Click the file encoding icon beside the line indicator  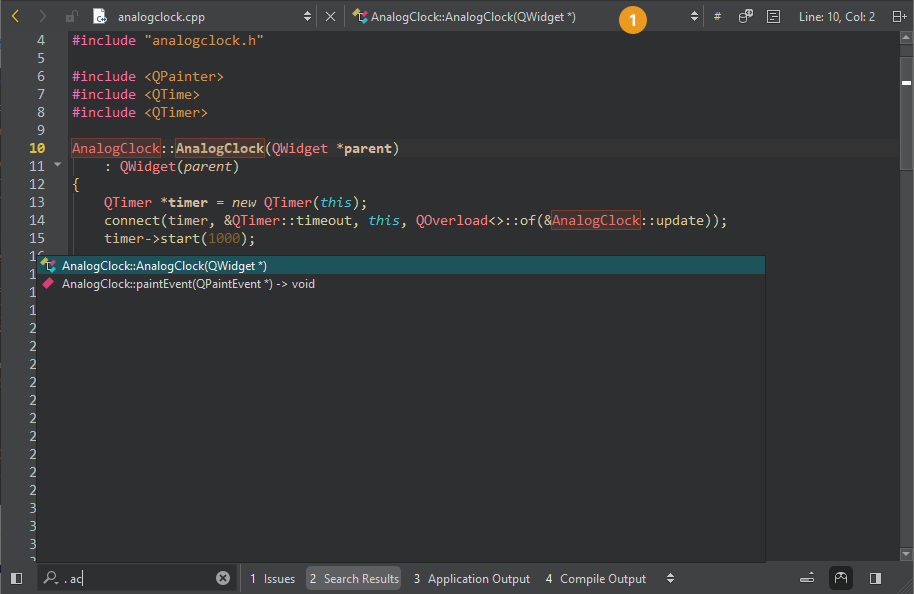point(773,17)
